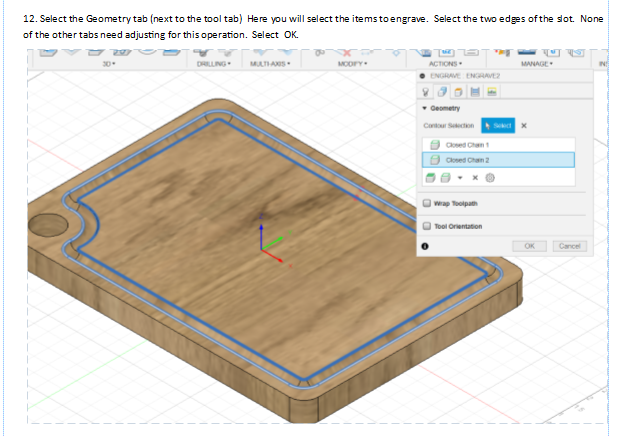This screenshot has height=436, width=617.
Task: Open the MULTI-AXIS toolbar dropdown
Action: [x=270, y=64]
